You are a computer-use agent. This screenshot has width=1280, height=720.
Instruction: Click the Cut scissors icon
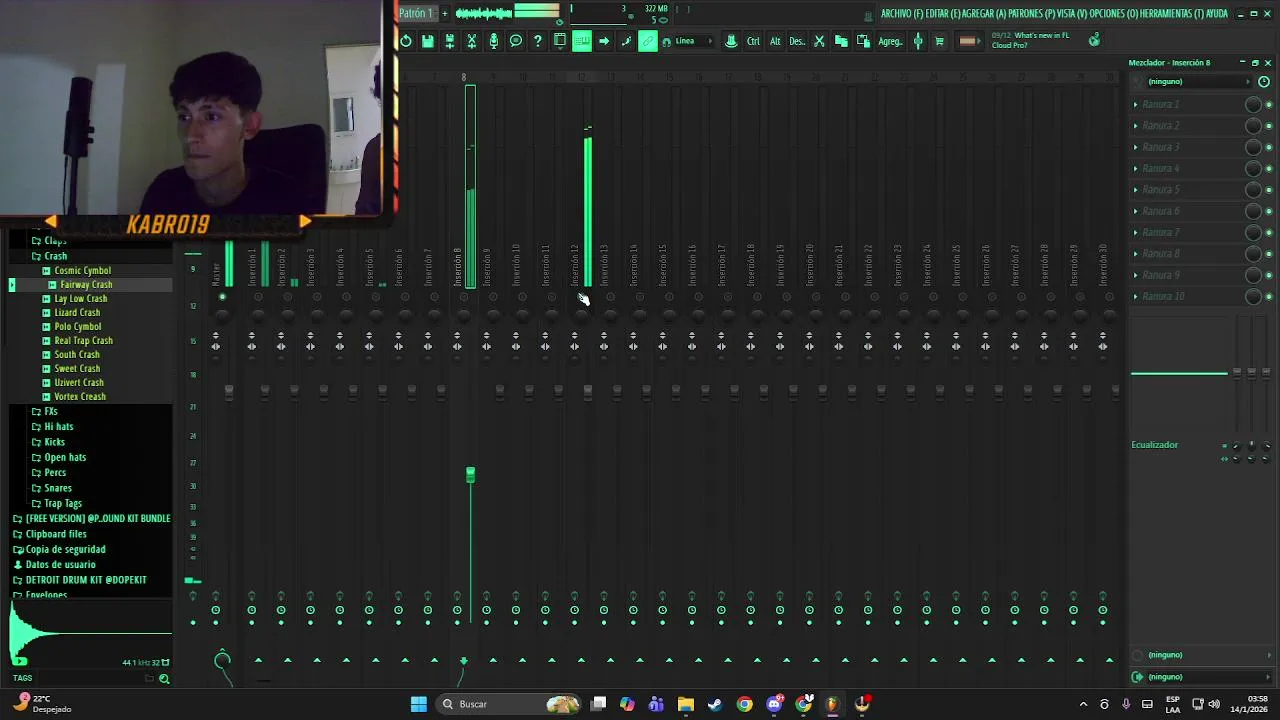819,41
